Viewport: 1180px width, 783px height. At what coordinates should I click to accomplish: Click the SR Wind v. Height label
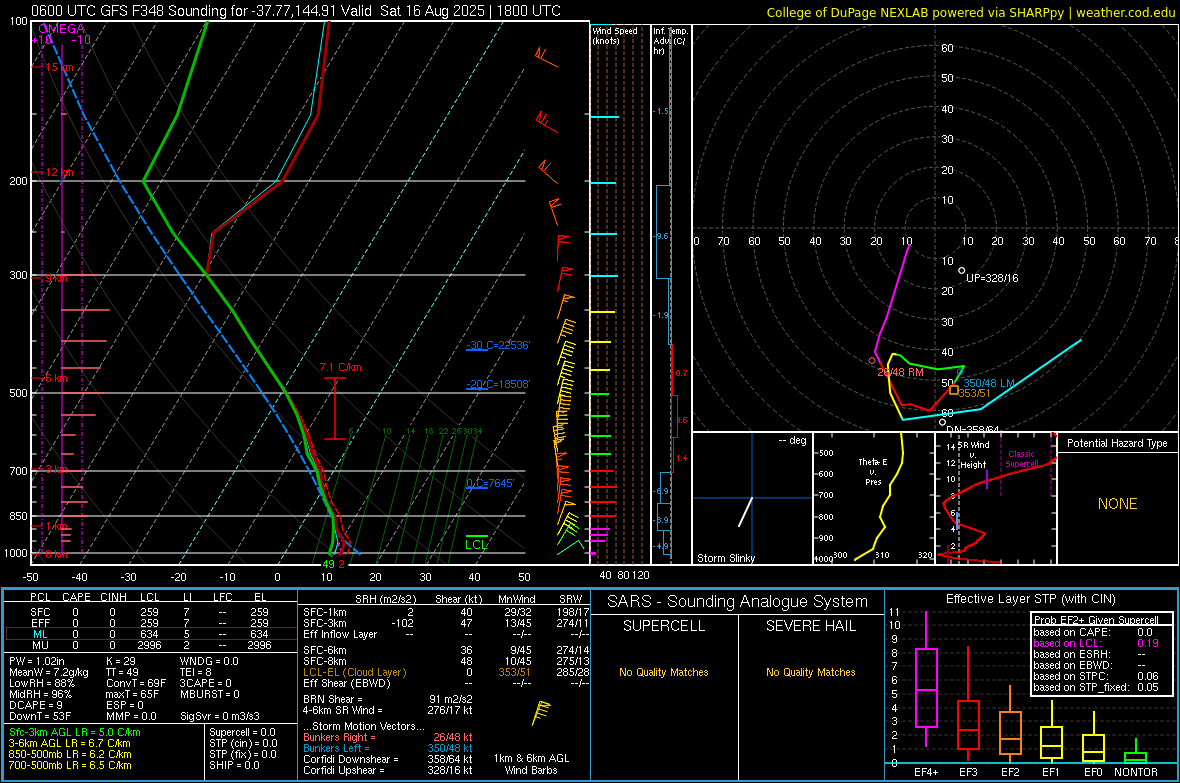[x=973, y=455]
